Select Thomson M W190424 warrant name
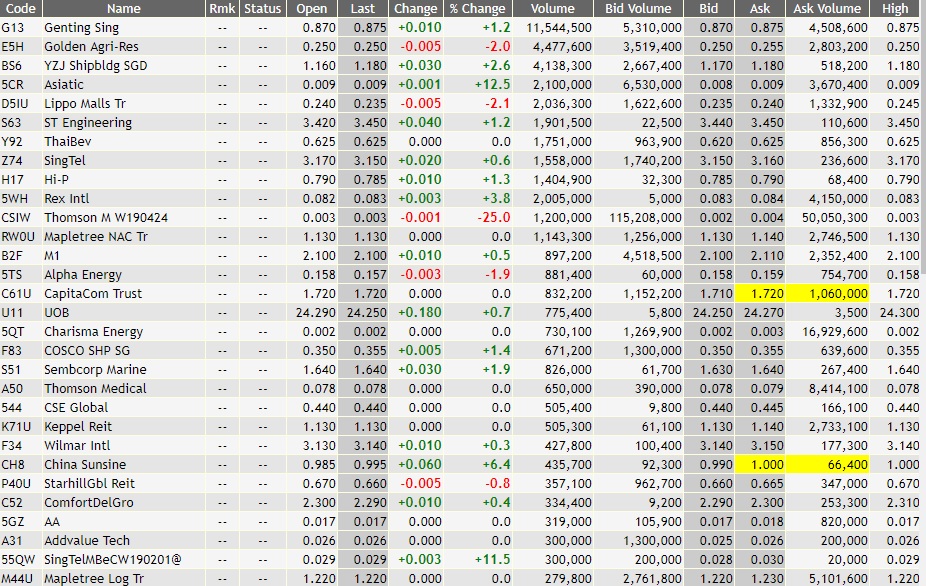Viewport: 926px width, 586px height. pos(106,217)
